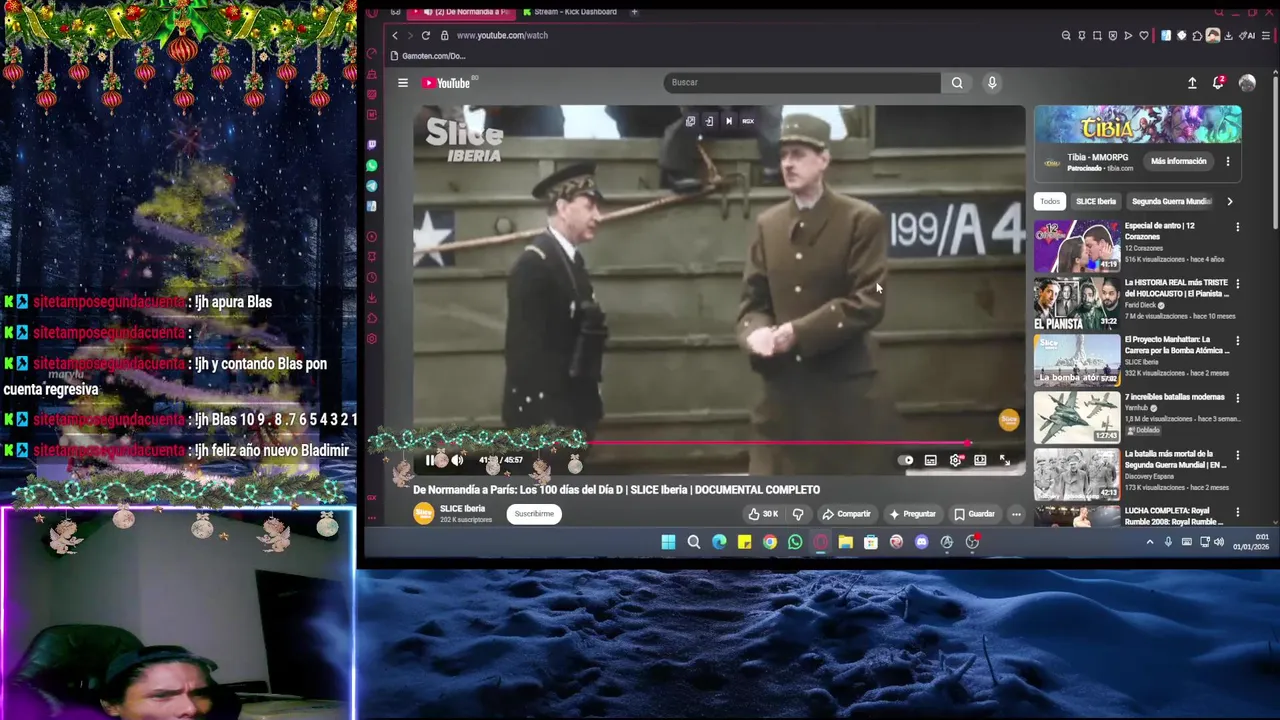Open the Gamoten.com bookmark
The width and height of the screenshot is (1280, 720).
point(428,56)
